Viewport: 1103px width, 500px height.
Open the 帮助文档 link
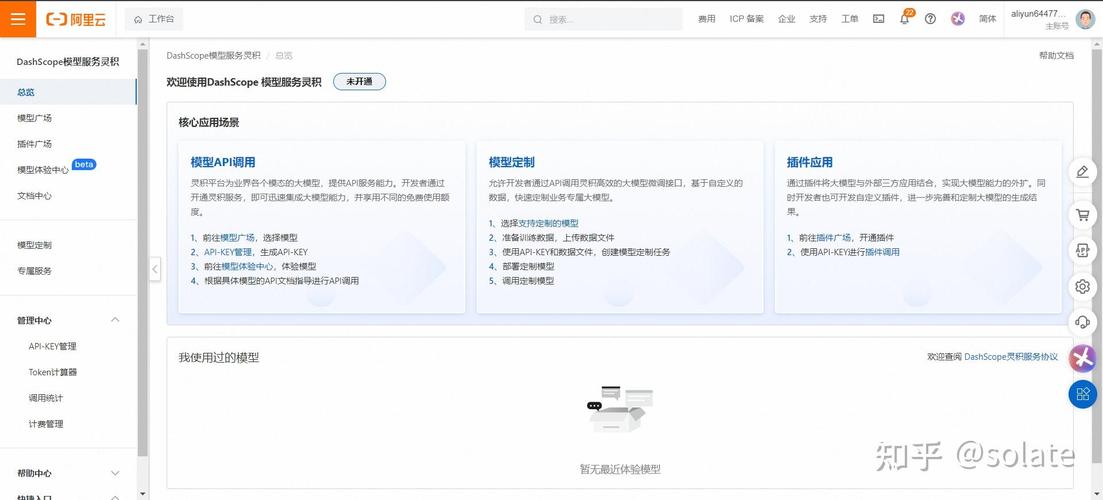click(x=1056, y=56)
